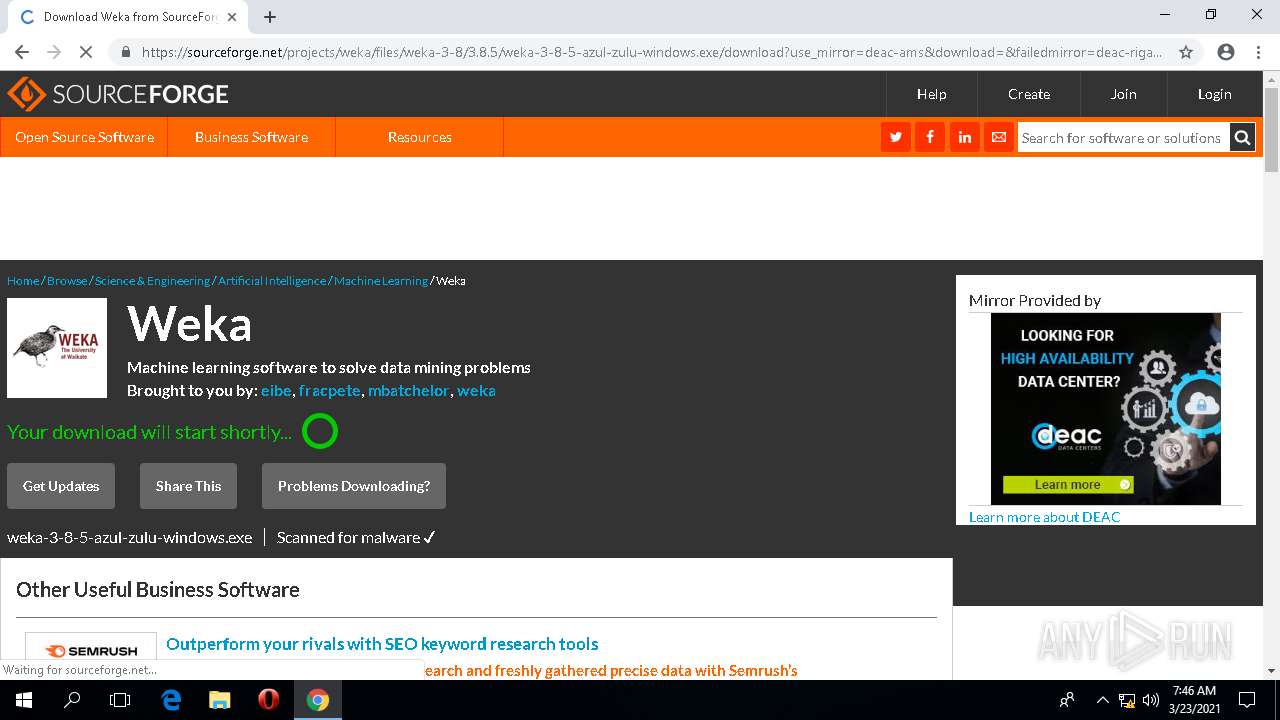1280x720 pixels.
Task: Open the notification center icon
Action: click(x=1247, y=700)
